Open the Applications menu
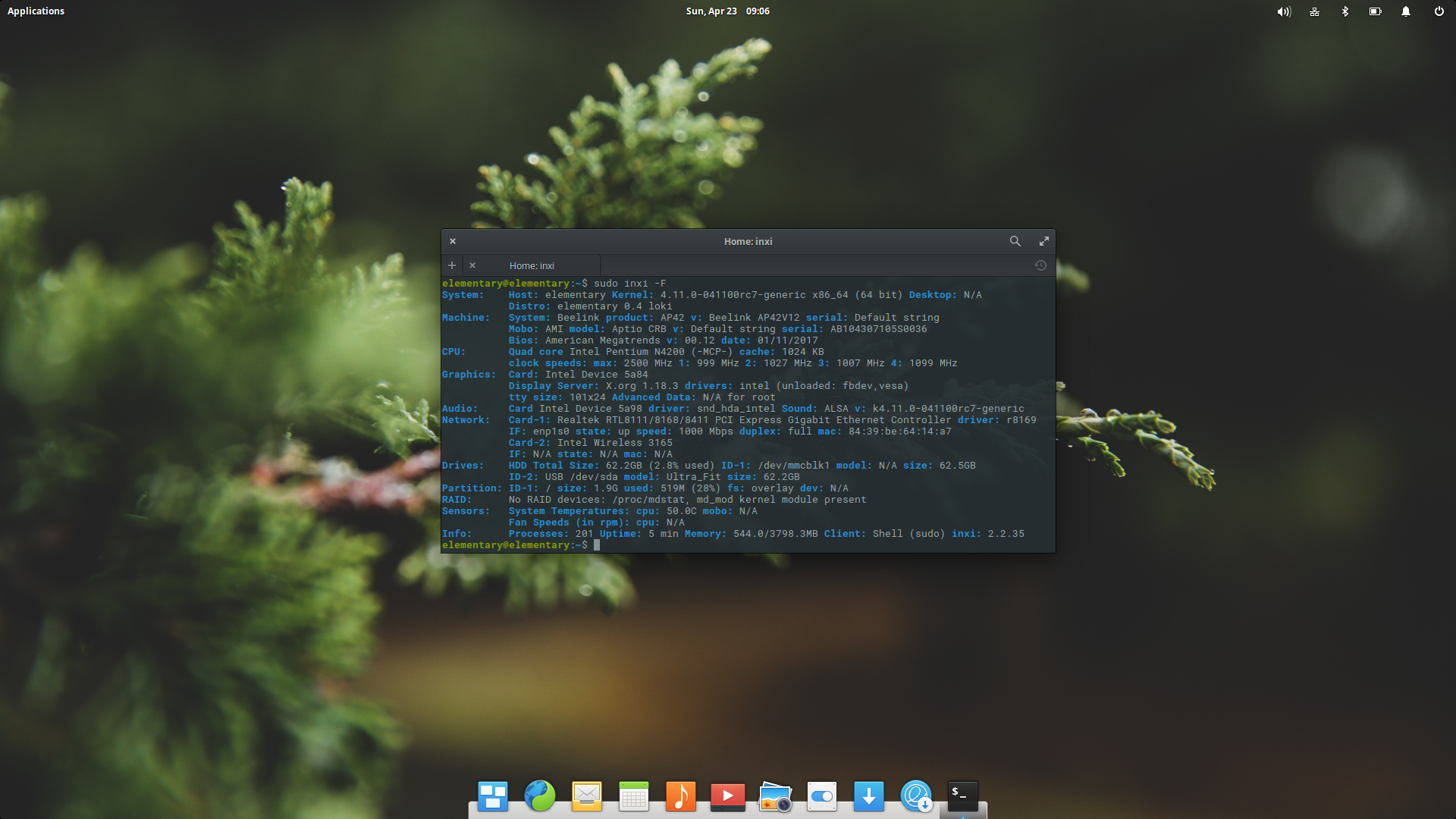 click(x=36, y=11)
